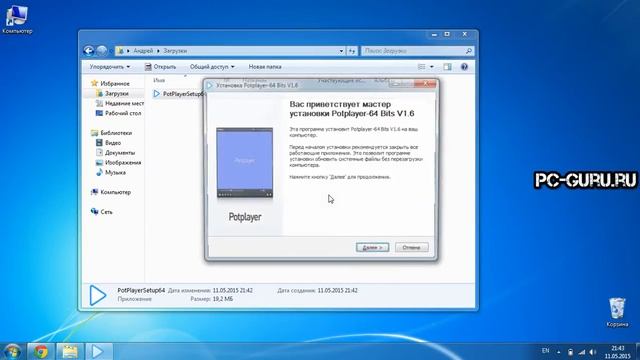640x360 pixels.
Task: Click the PotPlayer setup taskbar icon
Action: point(98,351)
